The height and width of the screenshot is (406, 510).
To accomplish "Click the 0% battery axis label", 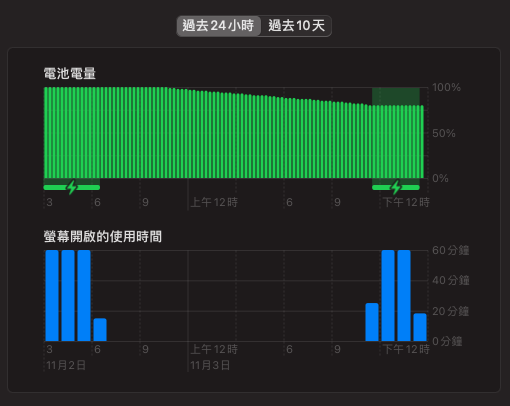I will tap(440, 178).
